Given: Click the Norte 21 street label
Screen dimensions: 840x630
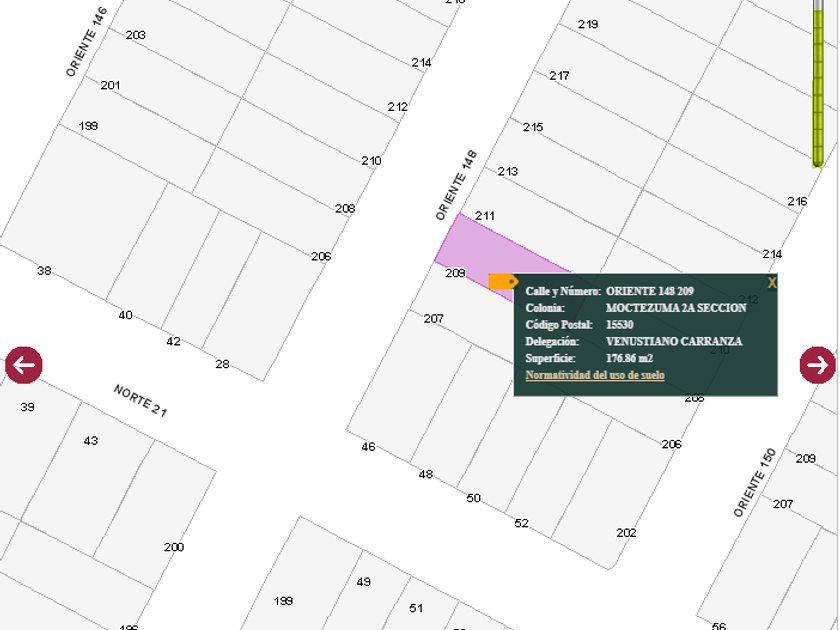Looking at the screenshot, I should [140, 400].
